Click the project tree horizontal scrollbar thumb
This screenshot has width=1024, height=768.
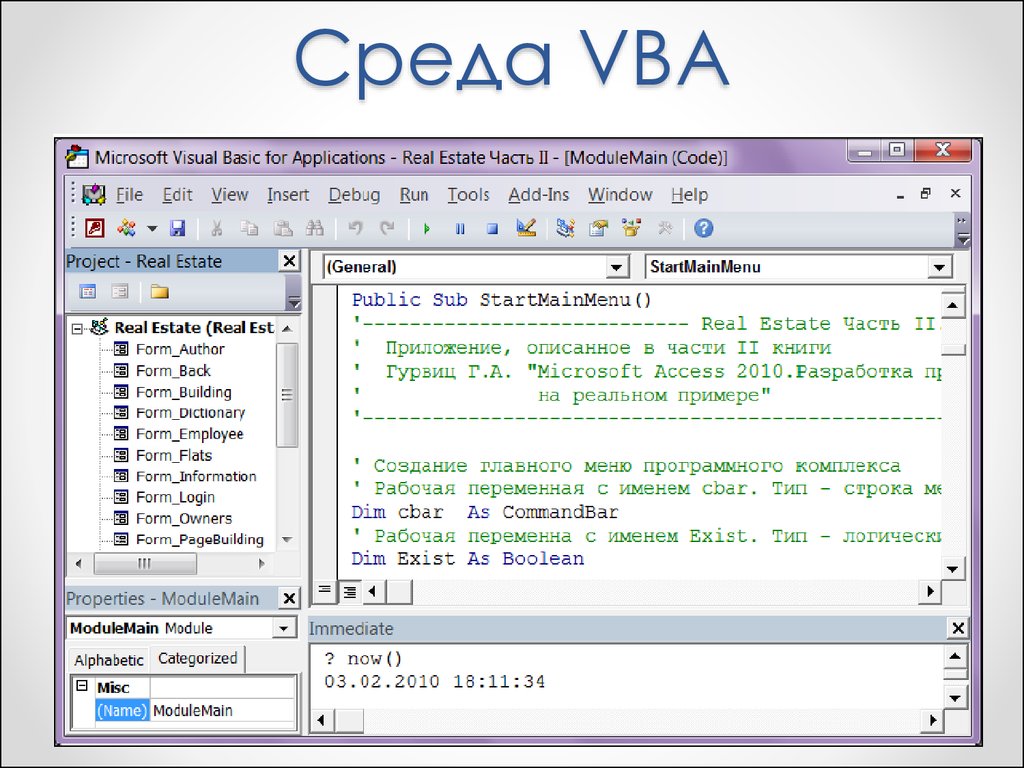(145, 563)
